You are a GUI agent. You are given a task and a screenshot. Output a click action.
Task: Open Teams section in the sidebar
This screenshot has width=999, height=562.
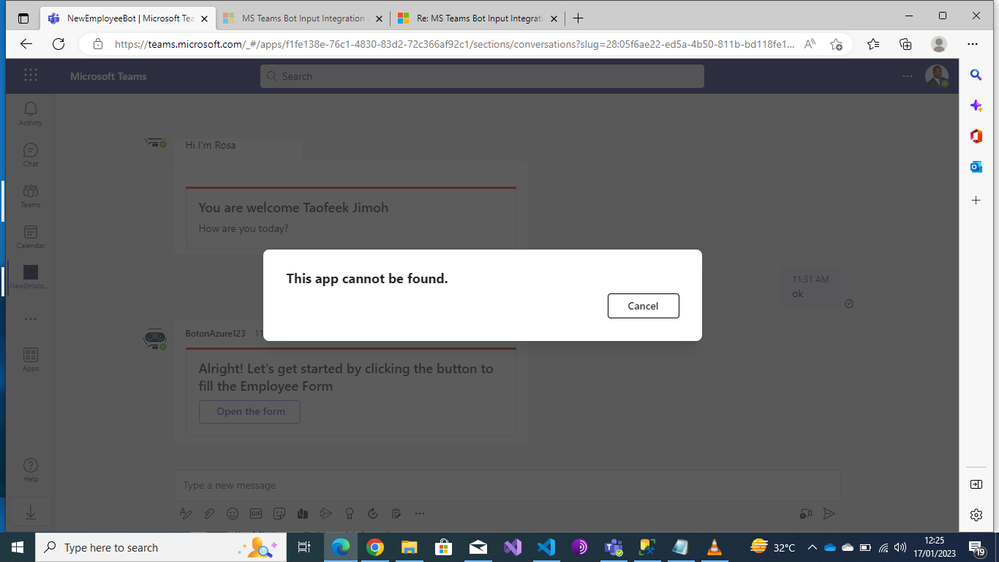coord(30,196)
